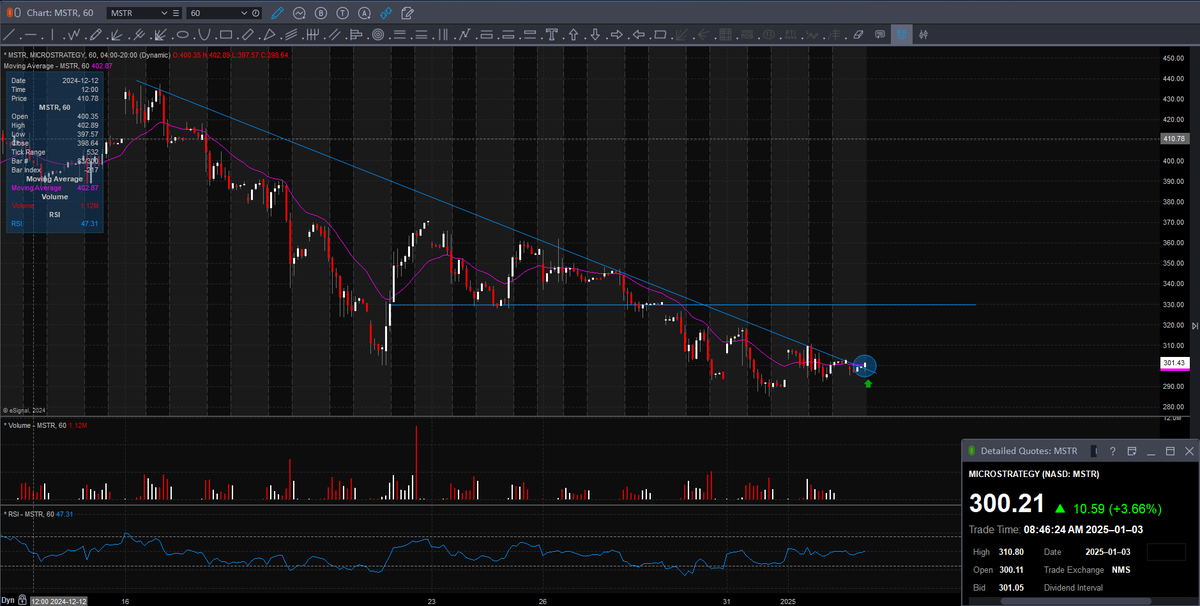1200x606 pixels.
Task: Click the Open 300.11 value
Action: pyautogui.click(x=1011, y=569)
